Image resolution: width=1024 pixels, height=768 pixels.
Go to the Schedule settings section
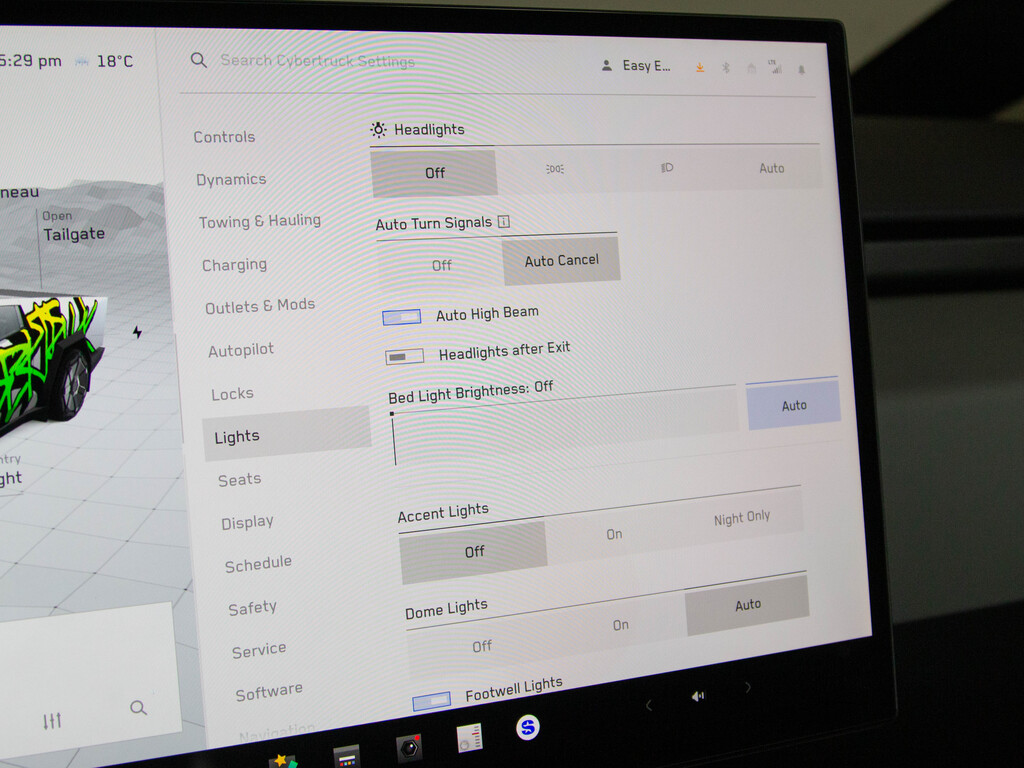tap(259, 564)
